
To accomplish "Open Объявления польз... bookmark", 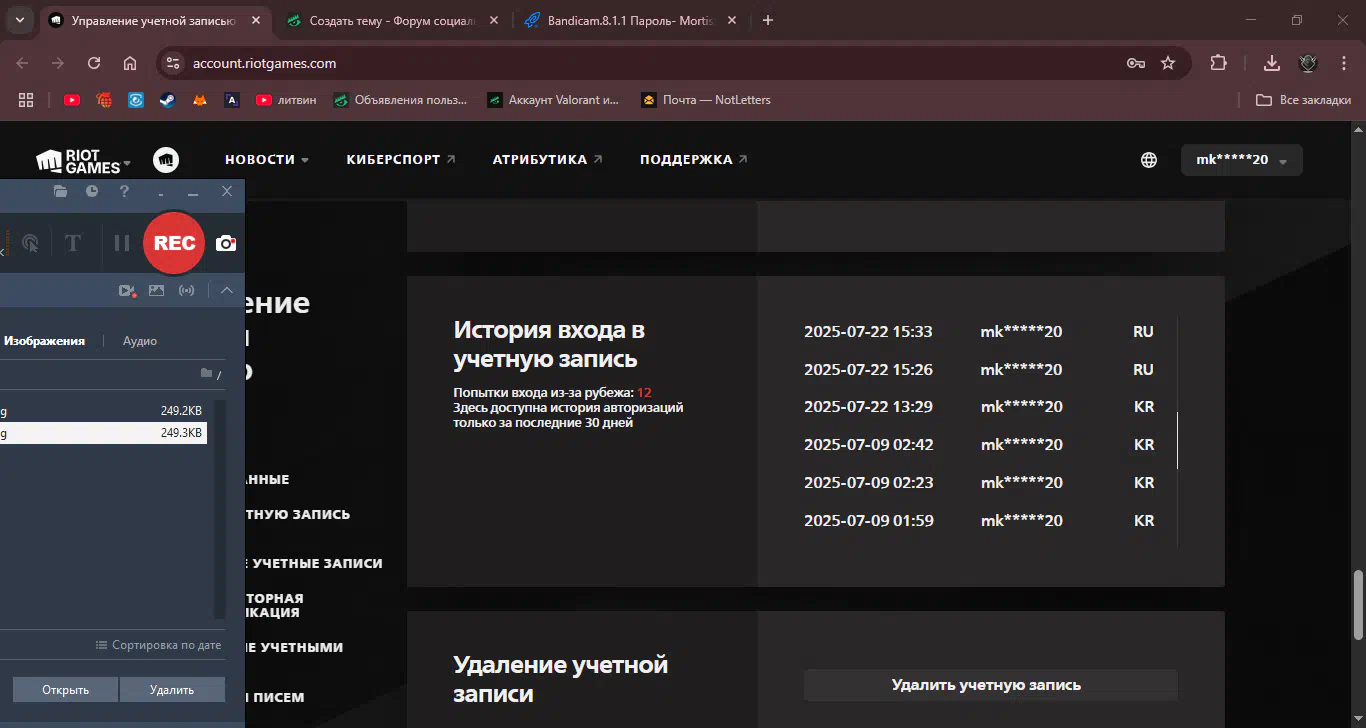I will coord(400,100).
